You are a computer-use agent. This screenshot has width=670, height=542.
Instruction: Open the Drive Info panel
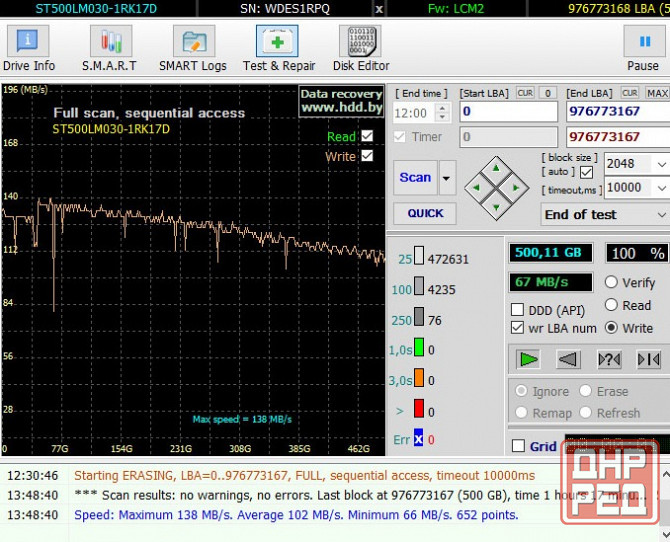28,48
